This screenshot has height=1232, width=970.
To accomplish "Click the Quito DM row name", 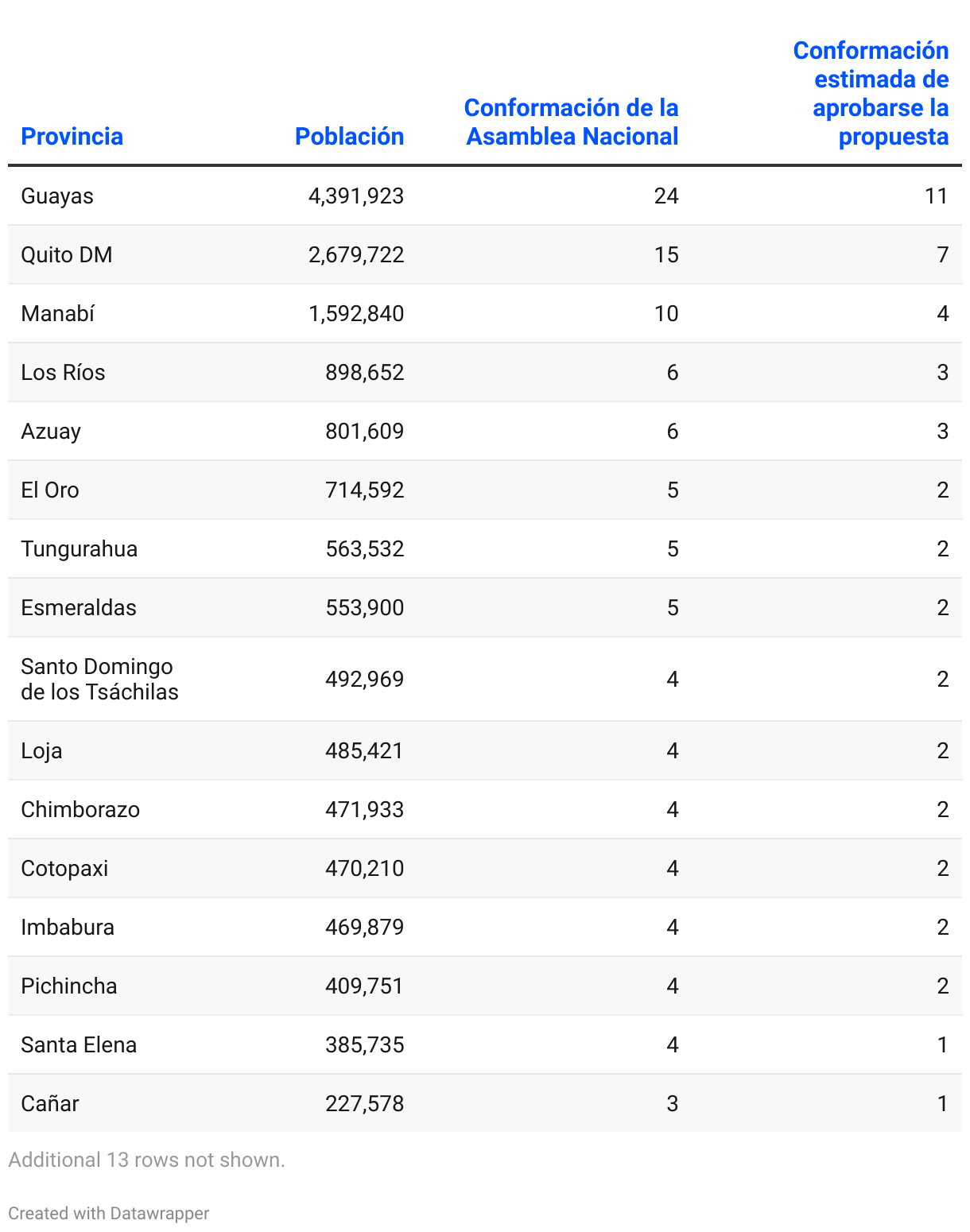I will (67, 255).
